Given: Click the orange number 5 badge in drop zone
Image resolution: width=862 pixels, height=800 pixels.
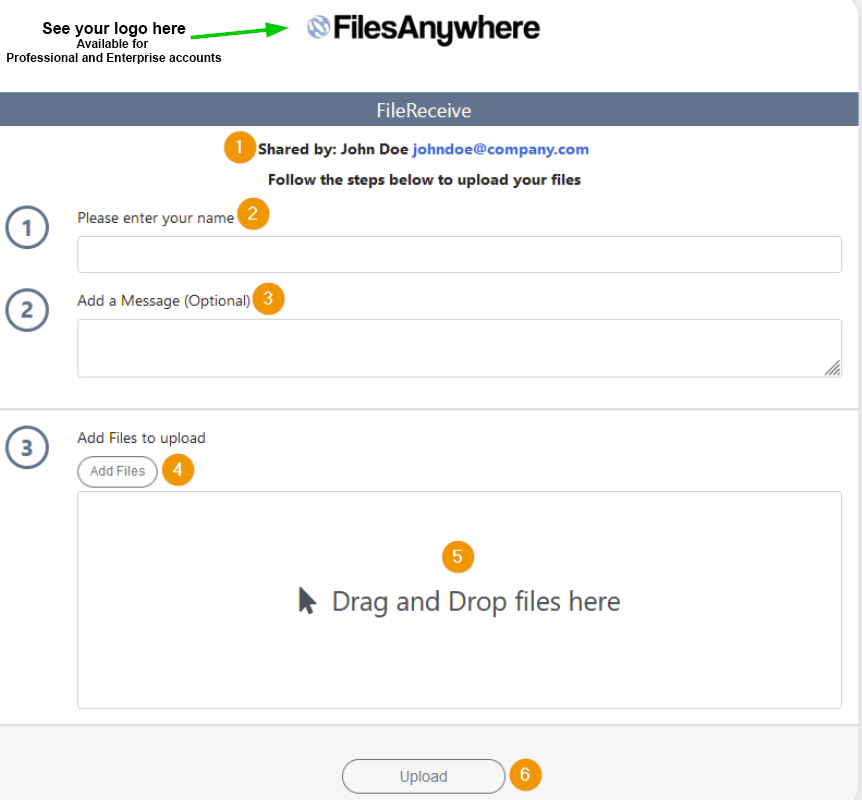Looking at the screenshot, I should 457,556.
